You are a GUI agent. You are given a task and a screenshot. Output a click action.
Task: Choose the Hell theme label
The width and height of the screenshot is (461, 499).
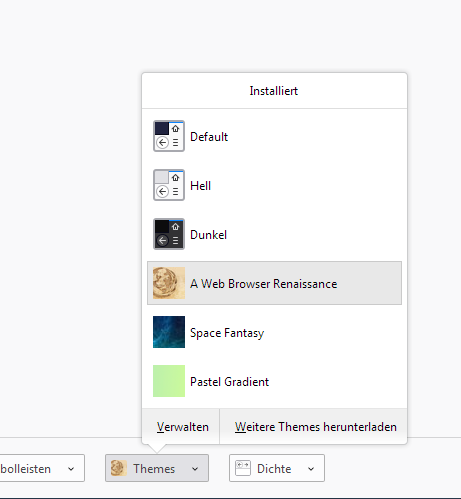pyautogui.click(x=200, y=186)
